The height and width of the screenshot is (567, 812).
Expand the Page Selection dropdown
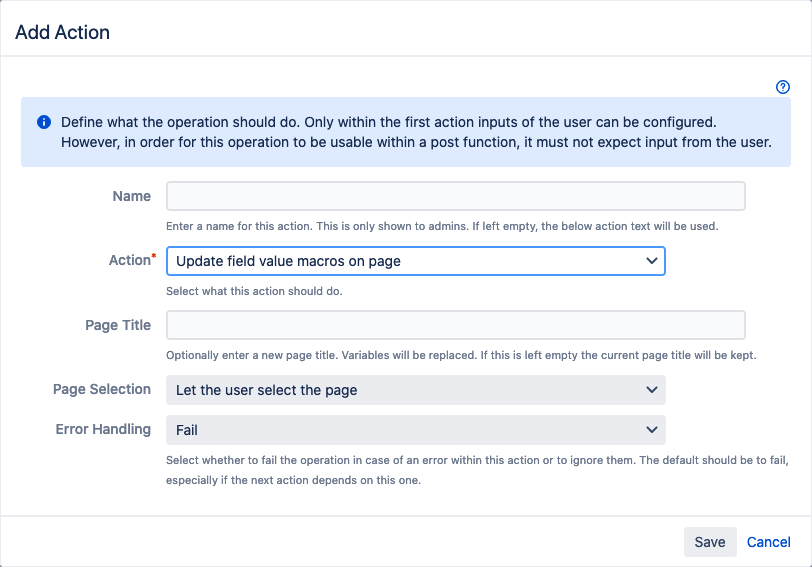click(x=415, y=390)
